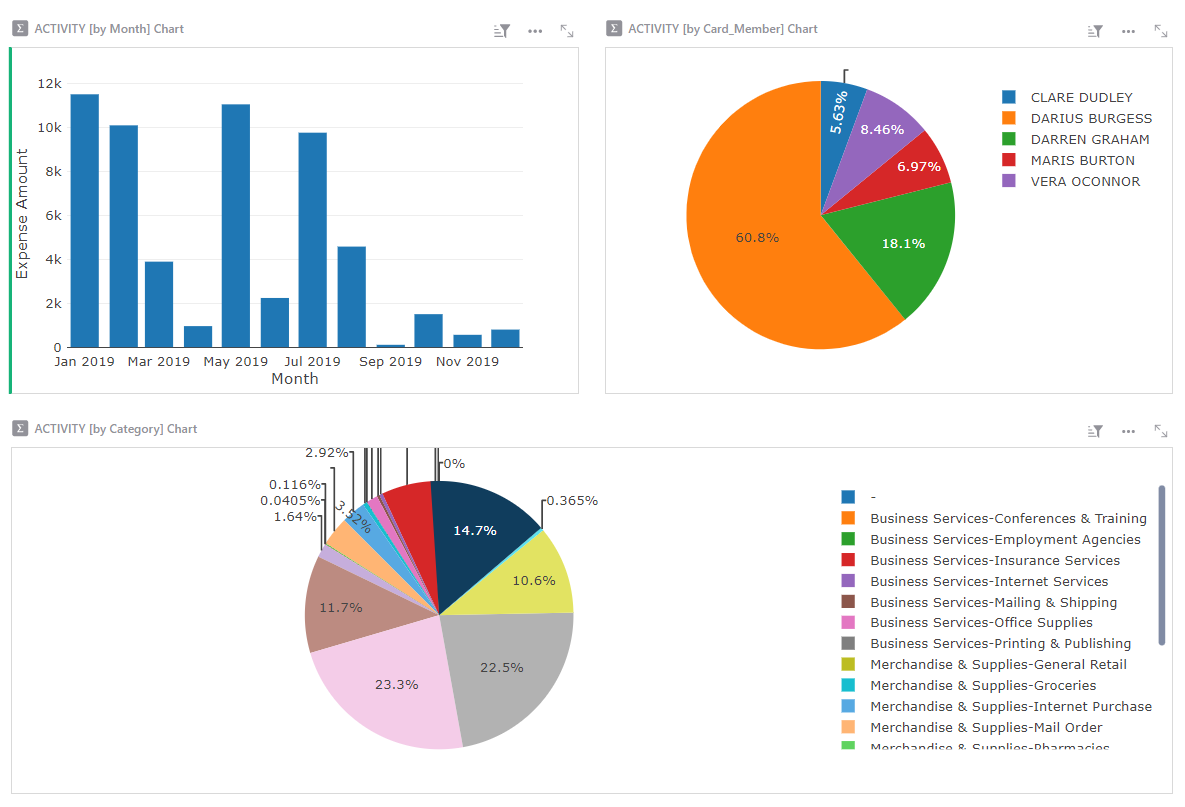Expand the ACTIVITY by Card_Member chart
Viewport: 1185px width, 807px height.
1161,31
